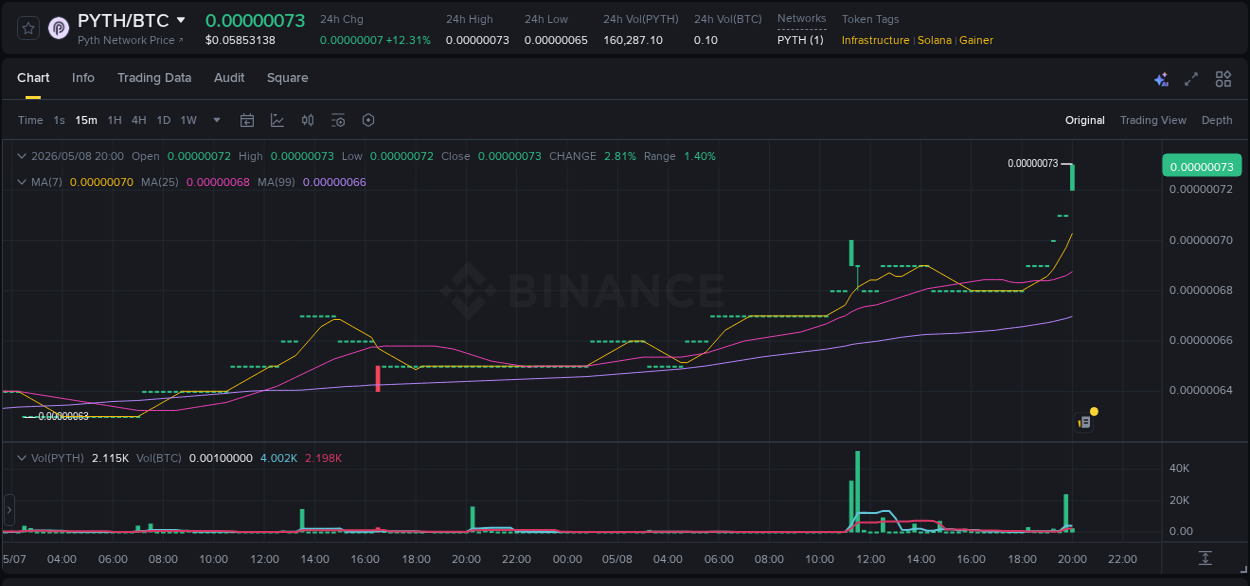Select the Time line chart interval
The width and height of the screenshot is (1250, 586).
point(31,120)
